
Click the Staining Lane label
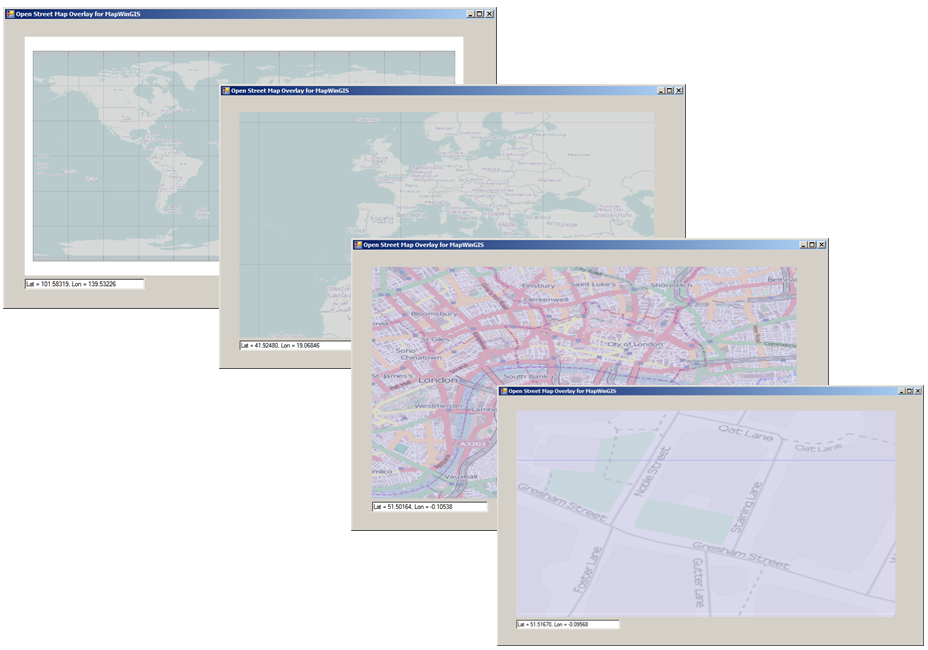click(x=746, y=507)
